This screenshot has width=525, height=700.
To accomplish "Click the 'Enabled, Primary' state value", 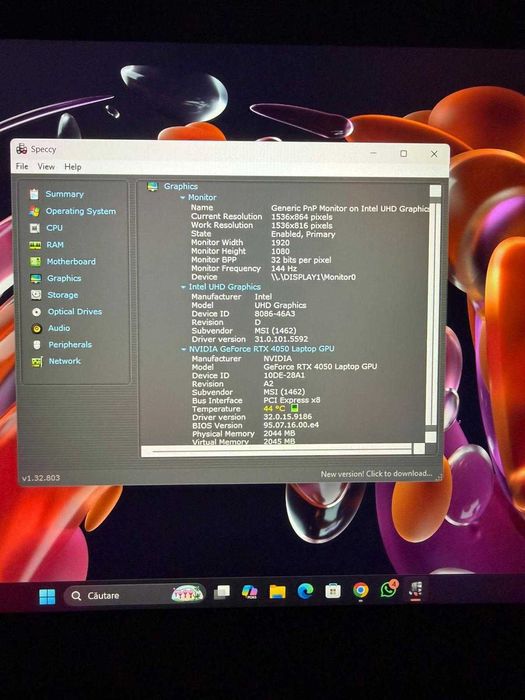I will (x=303, y=234).
